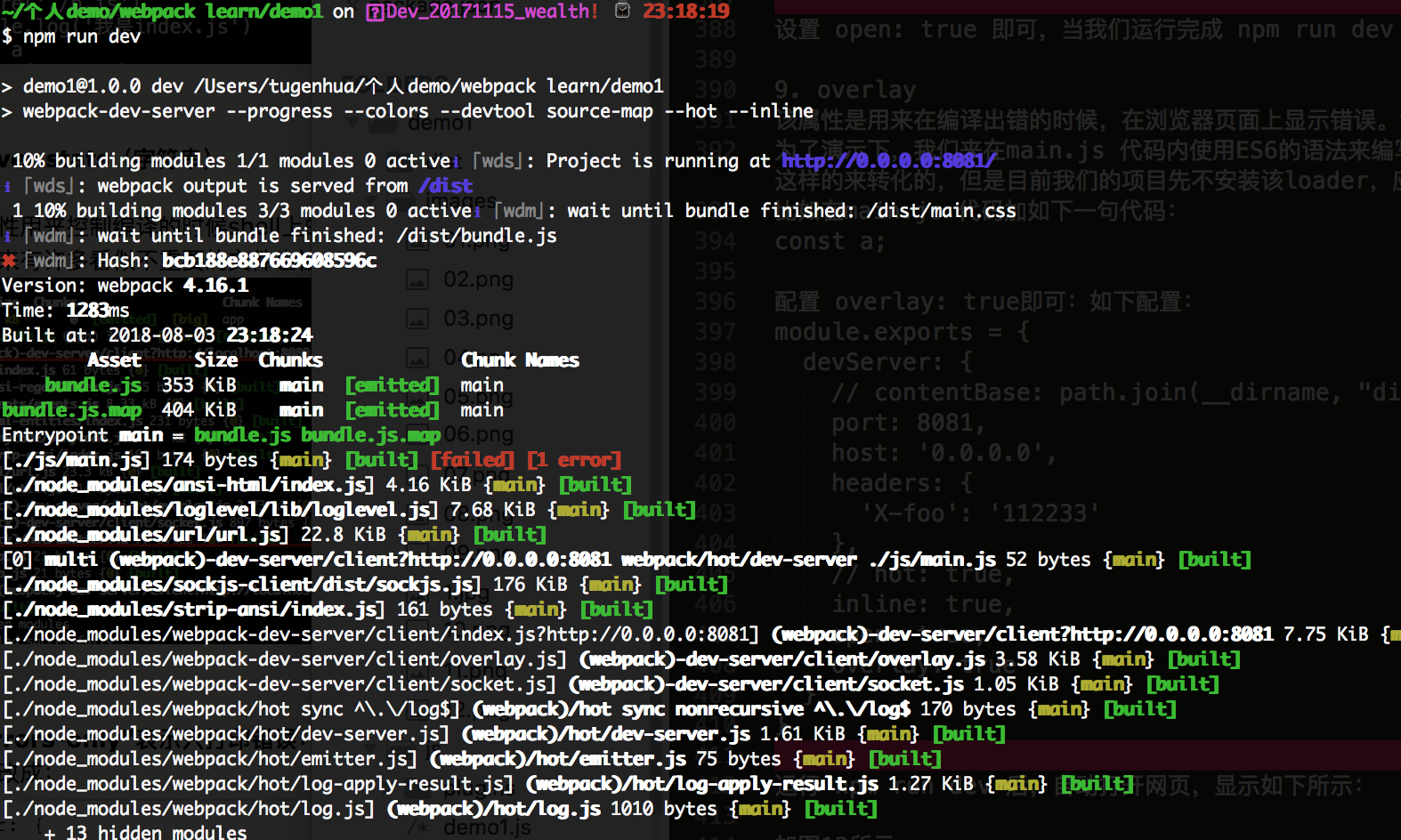The height and width of the screenshot is (840, 1401).
Task: Click the webpack-dev-server --progress command line
Action: [408, 111]
